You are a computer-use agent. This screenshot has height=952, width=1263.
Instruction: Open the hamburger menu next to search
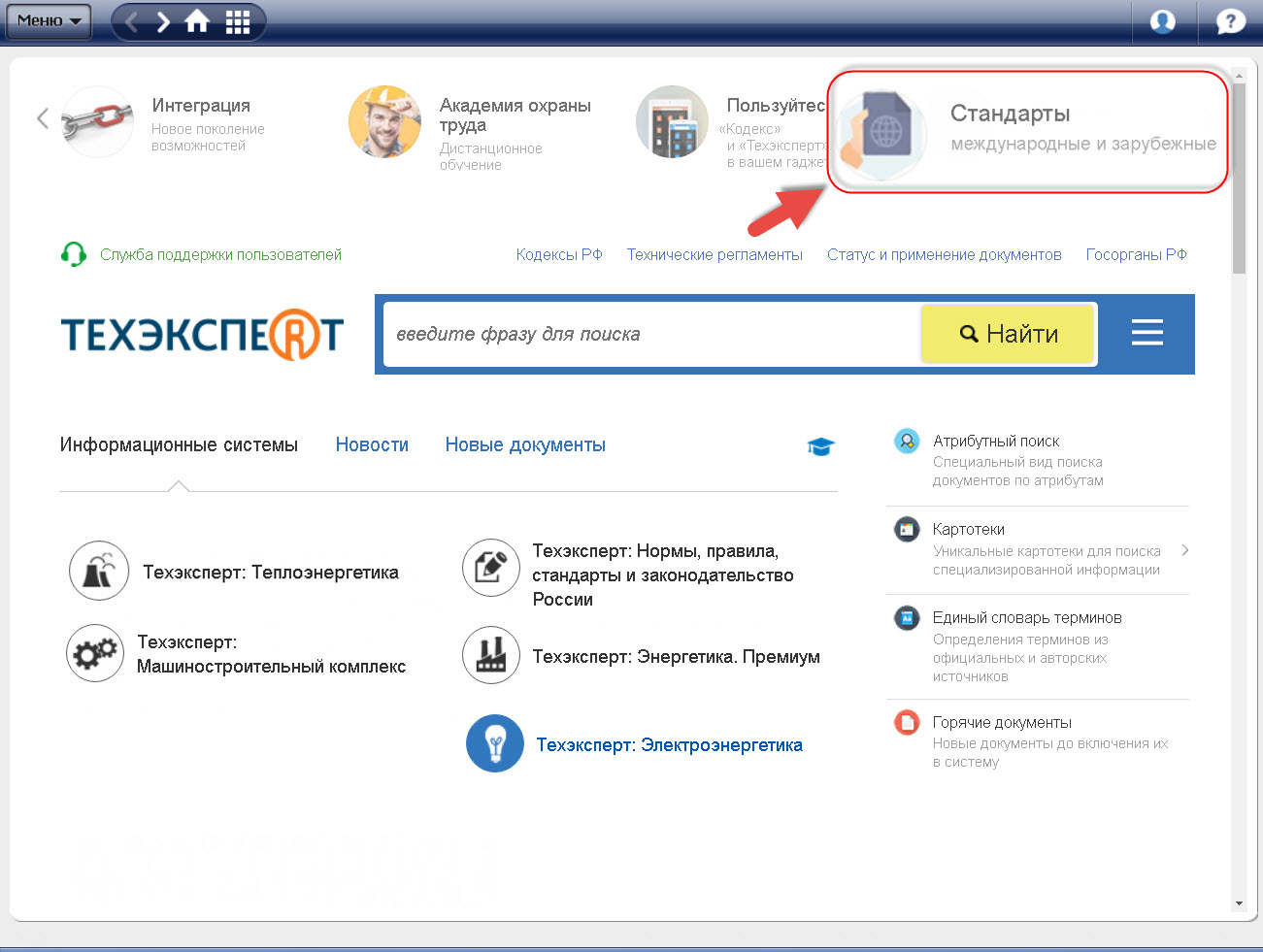tap(1147, 334)
